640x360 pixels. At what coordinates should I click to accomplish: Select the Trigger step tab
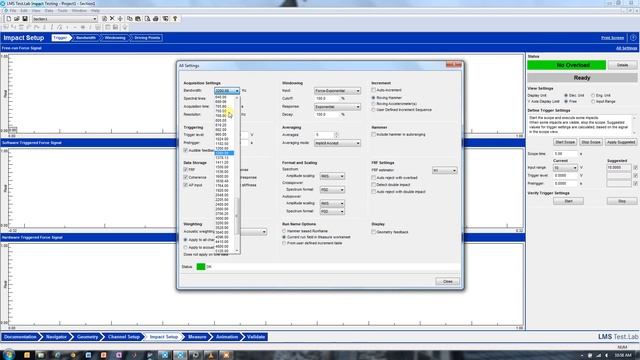(x=60, y=38)
